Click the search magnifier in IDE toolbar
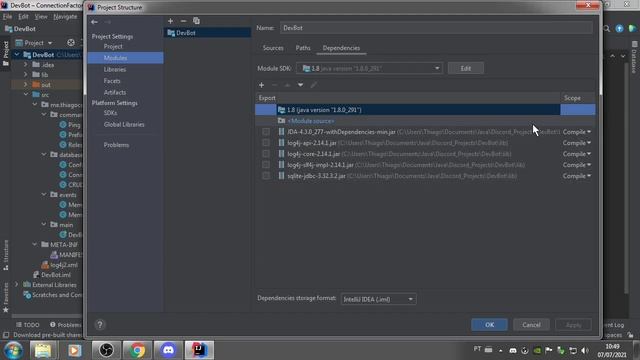 pyautogui.click(x=607, y=29)
